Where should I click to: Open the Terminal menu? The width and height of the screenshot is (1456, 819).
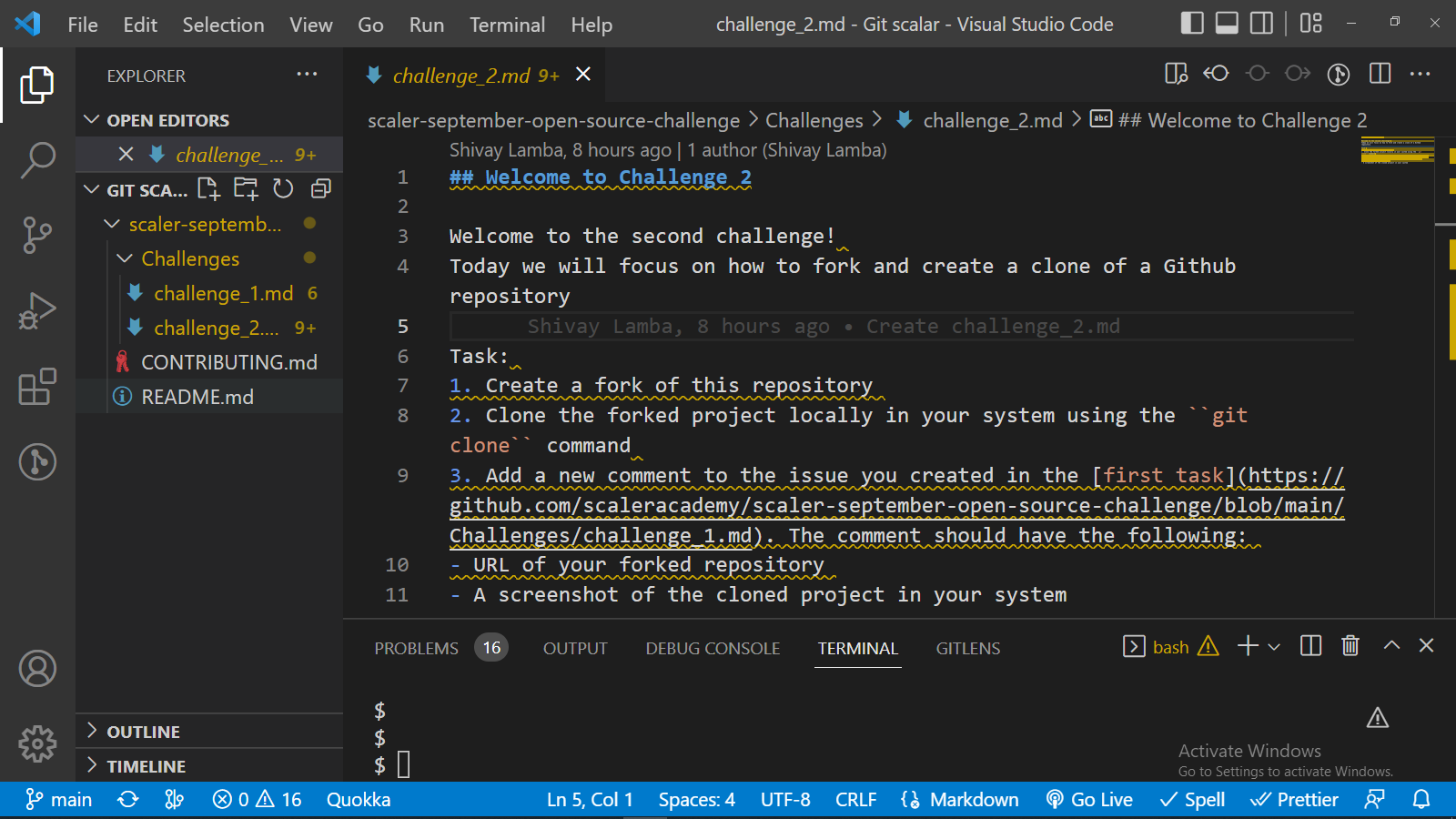(x=507, y=25)
